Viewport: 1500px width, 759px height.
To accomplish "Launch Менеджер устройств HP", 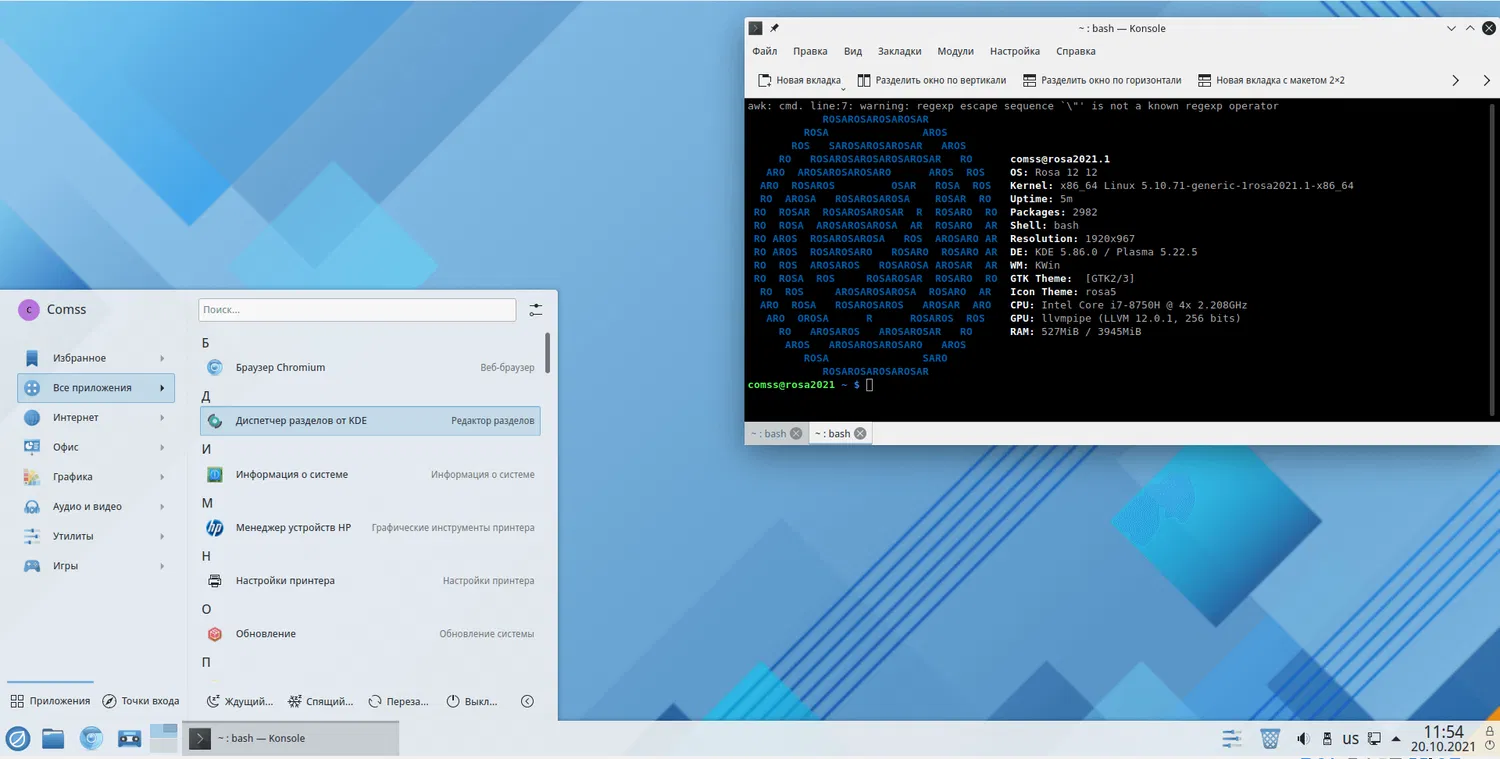I will 370,527.
